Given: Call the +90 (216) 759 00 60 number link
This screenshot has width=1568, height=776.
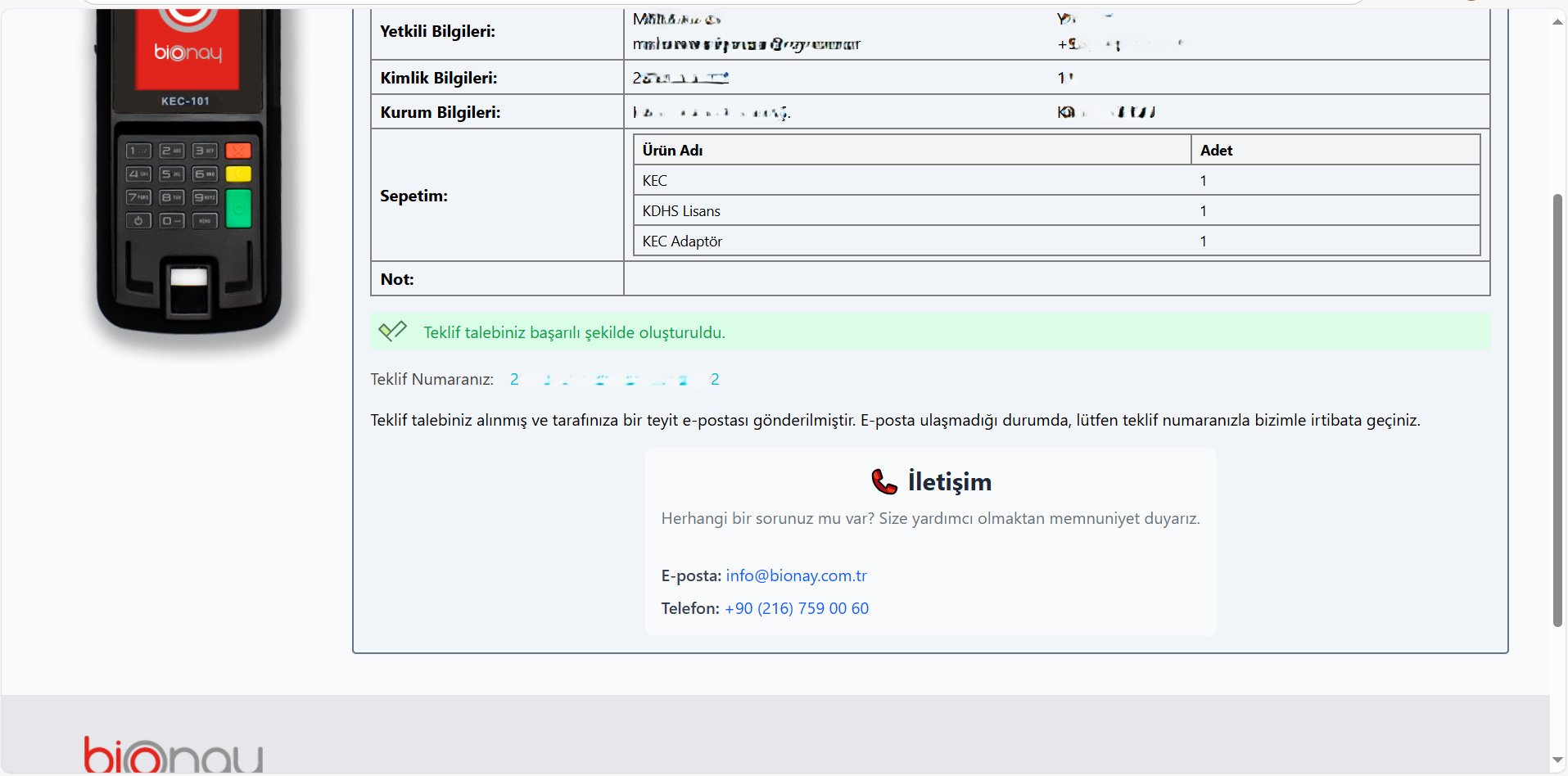Looking at the screenshot, I should tap(796, 608).
